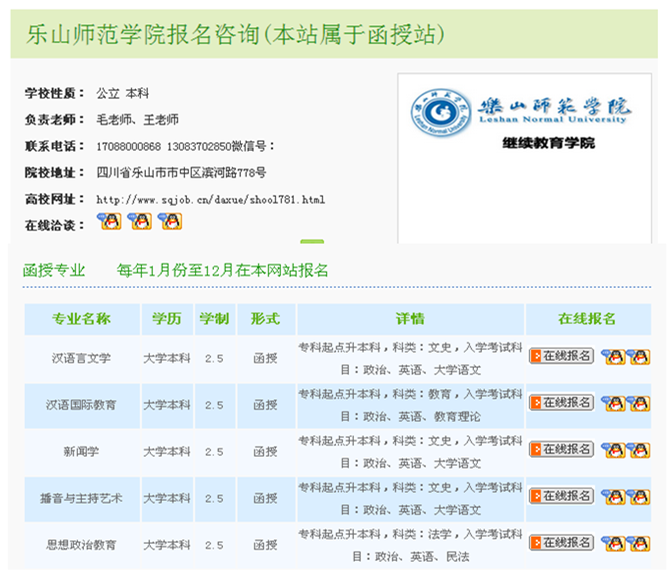Viewport: 667px width, 570px height.
Task: Click 在线报名 button for 思想政治教育
Action: coord(561,543)
